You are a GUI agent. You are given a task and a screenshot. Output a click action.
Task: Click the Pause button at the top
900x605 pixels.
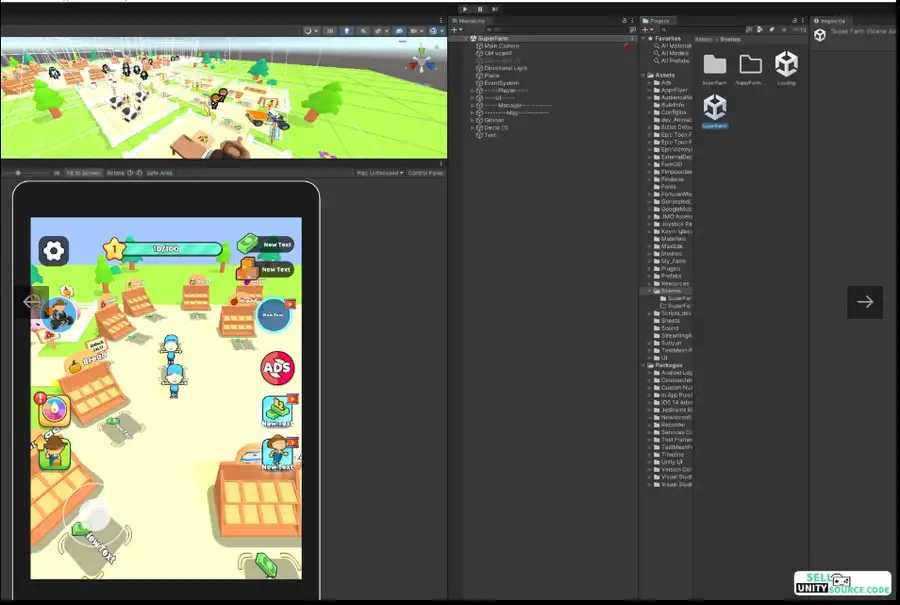coord(481,8)
